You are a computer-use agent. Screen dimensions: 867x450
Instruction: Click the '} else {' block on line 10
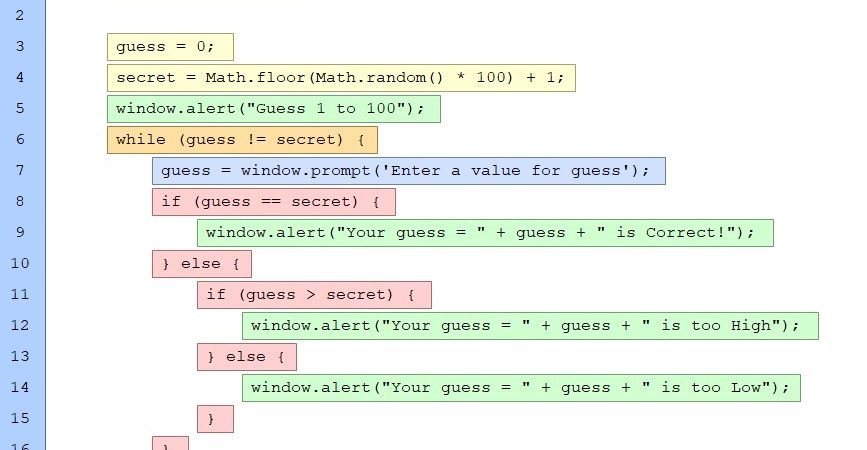click(x=201, y=264)
